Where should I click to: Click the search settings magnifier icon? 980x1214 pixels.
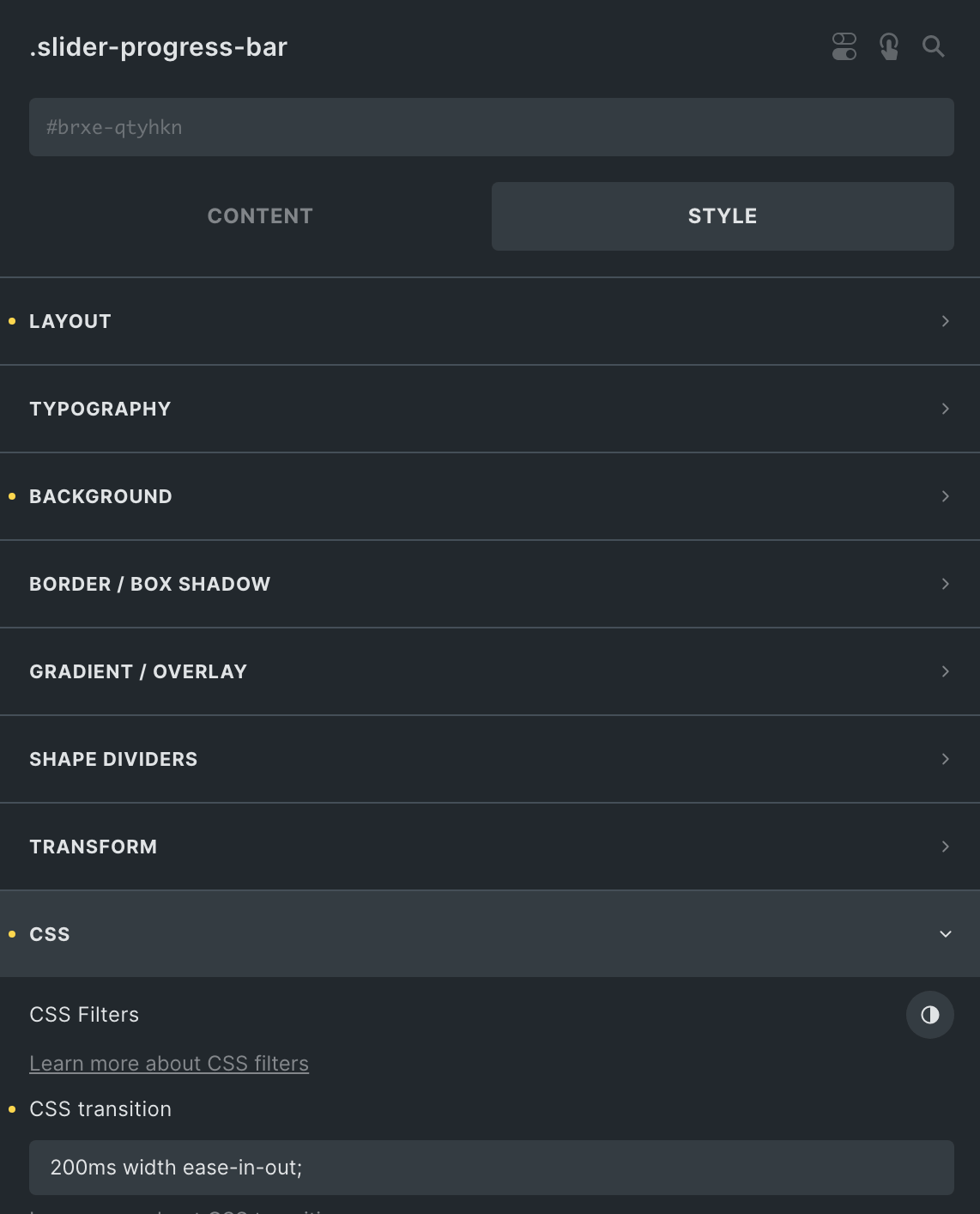point(934,46)
